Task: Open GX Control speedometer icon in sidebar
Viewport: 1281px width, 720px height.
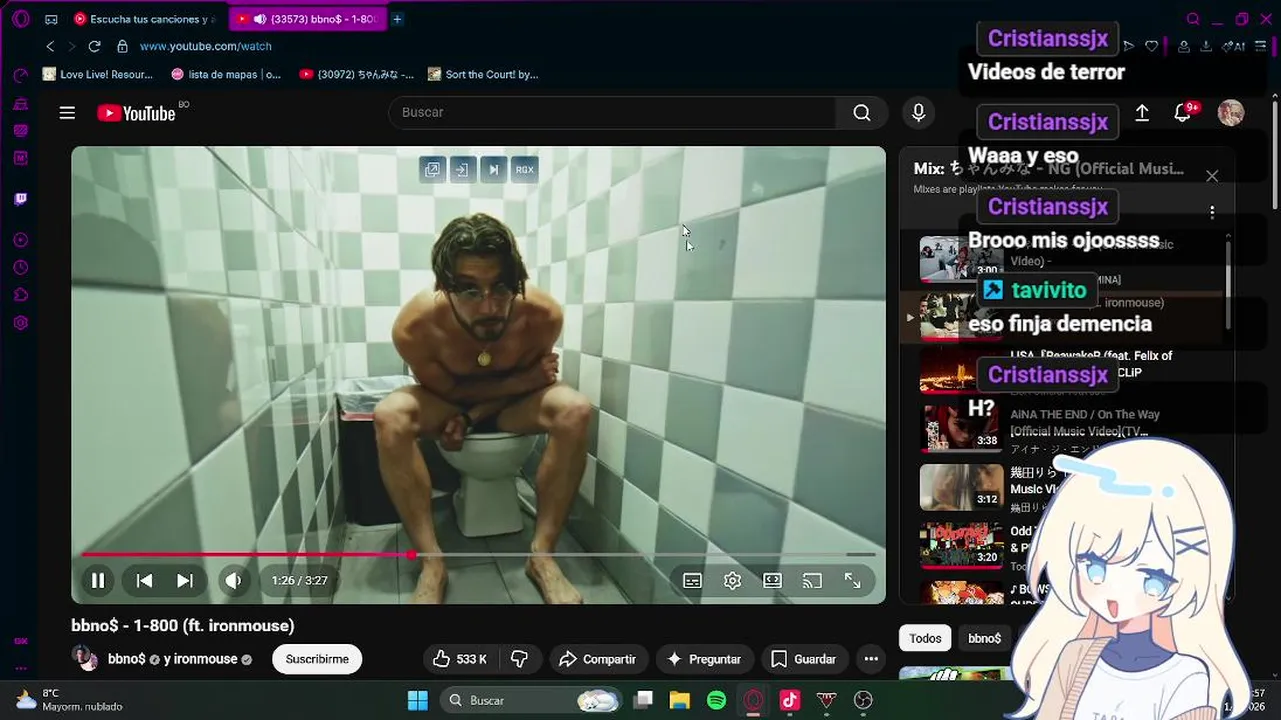Action: [20, 76]
